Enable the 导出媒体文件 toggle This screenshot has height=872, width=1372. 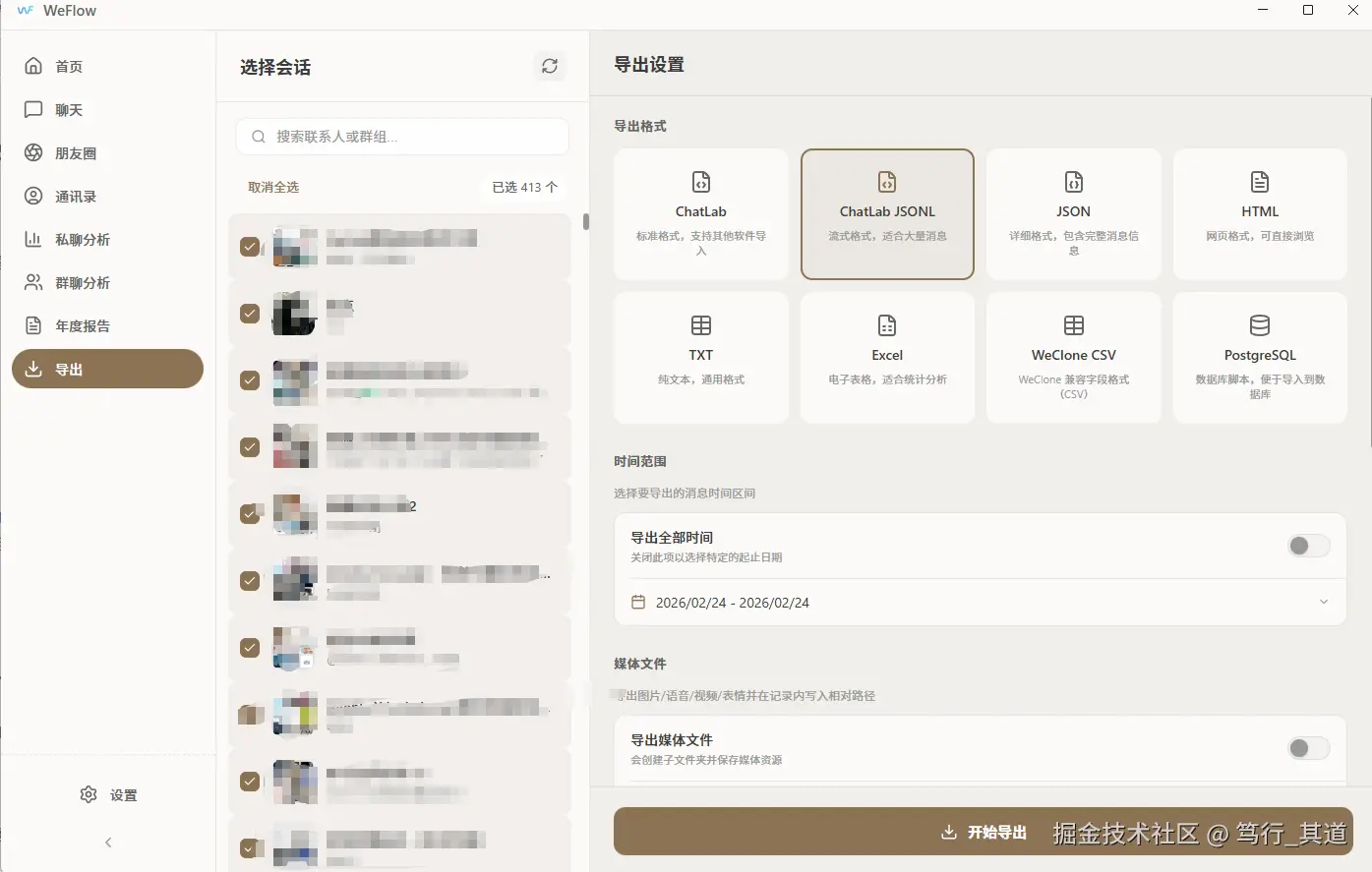click(1308, 748)
